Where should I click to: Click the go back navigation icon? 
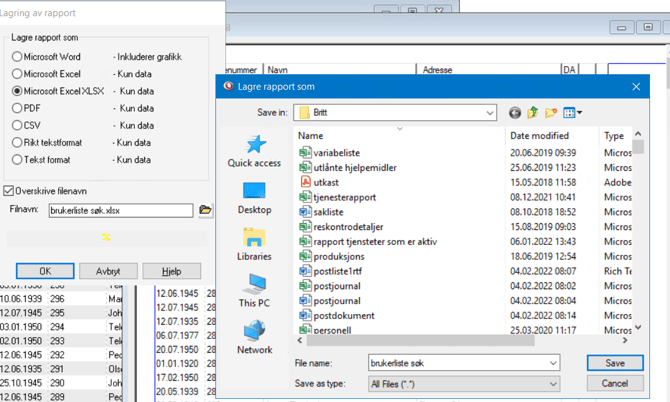point(514,113)
